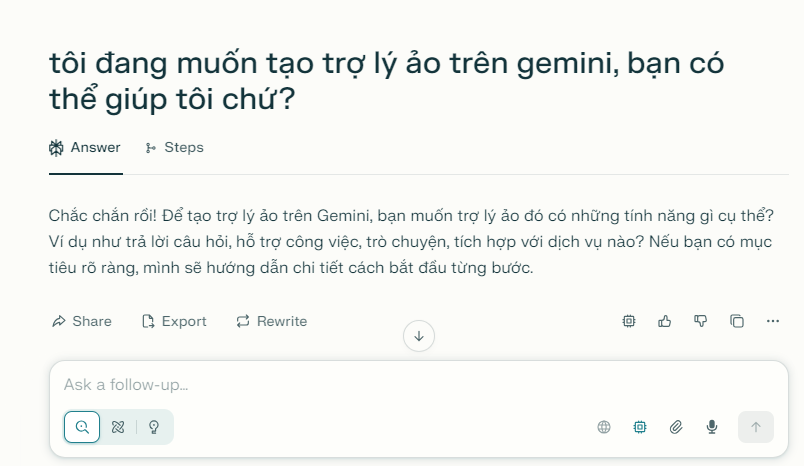Choose a model via the input chip icon

(x=640, y=427)
